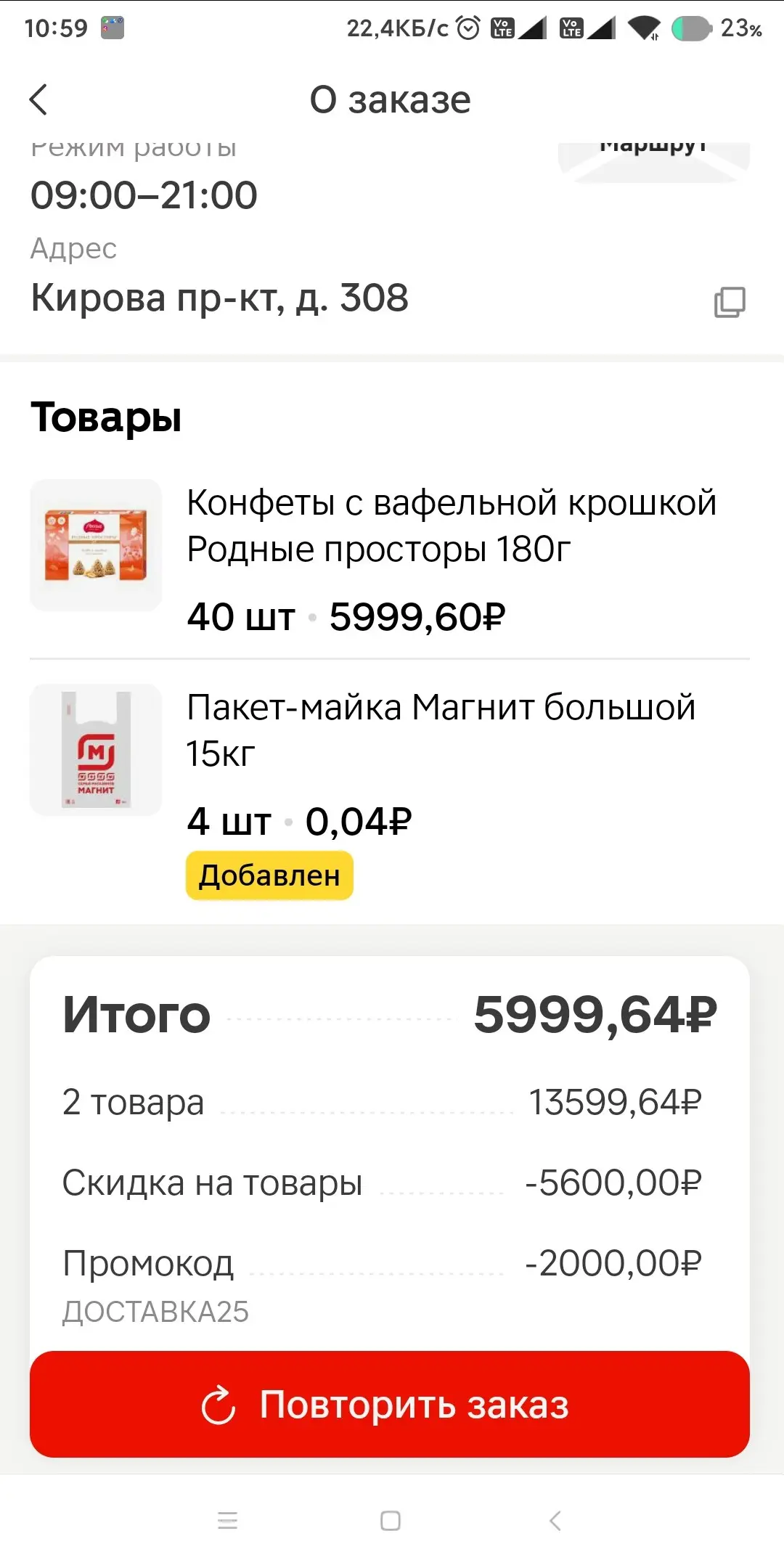Open Конфеты с вафельной крошкой product title
Viewport: 784px width, 1568px height.
452,526
